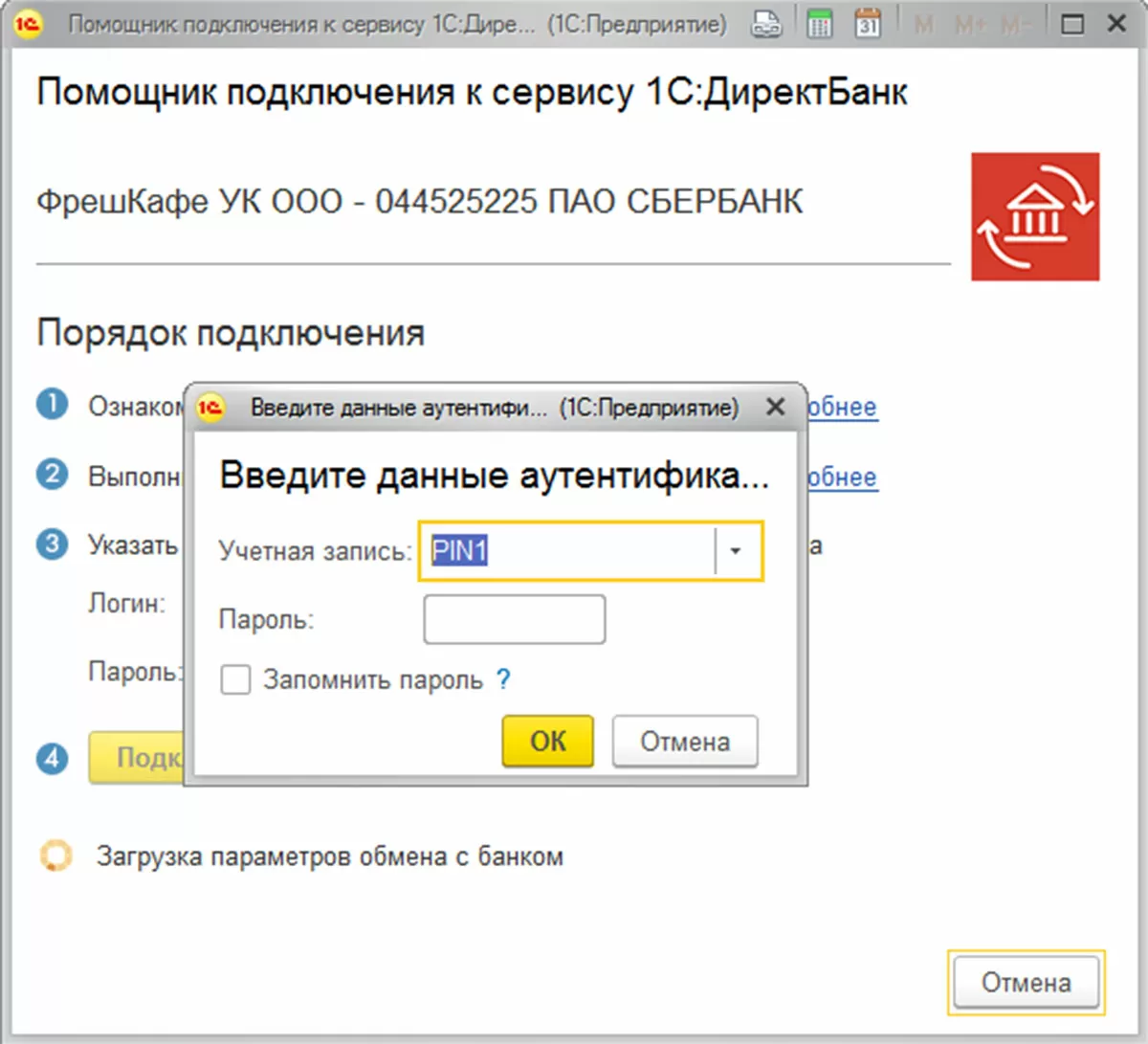Click the M+ memory button in title bar

(970, 25)
